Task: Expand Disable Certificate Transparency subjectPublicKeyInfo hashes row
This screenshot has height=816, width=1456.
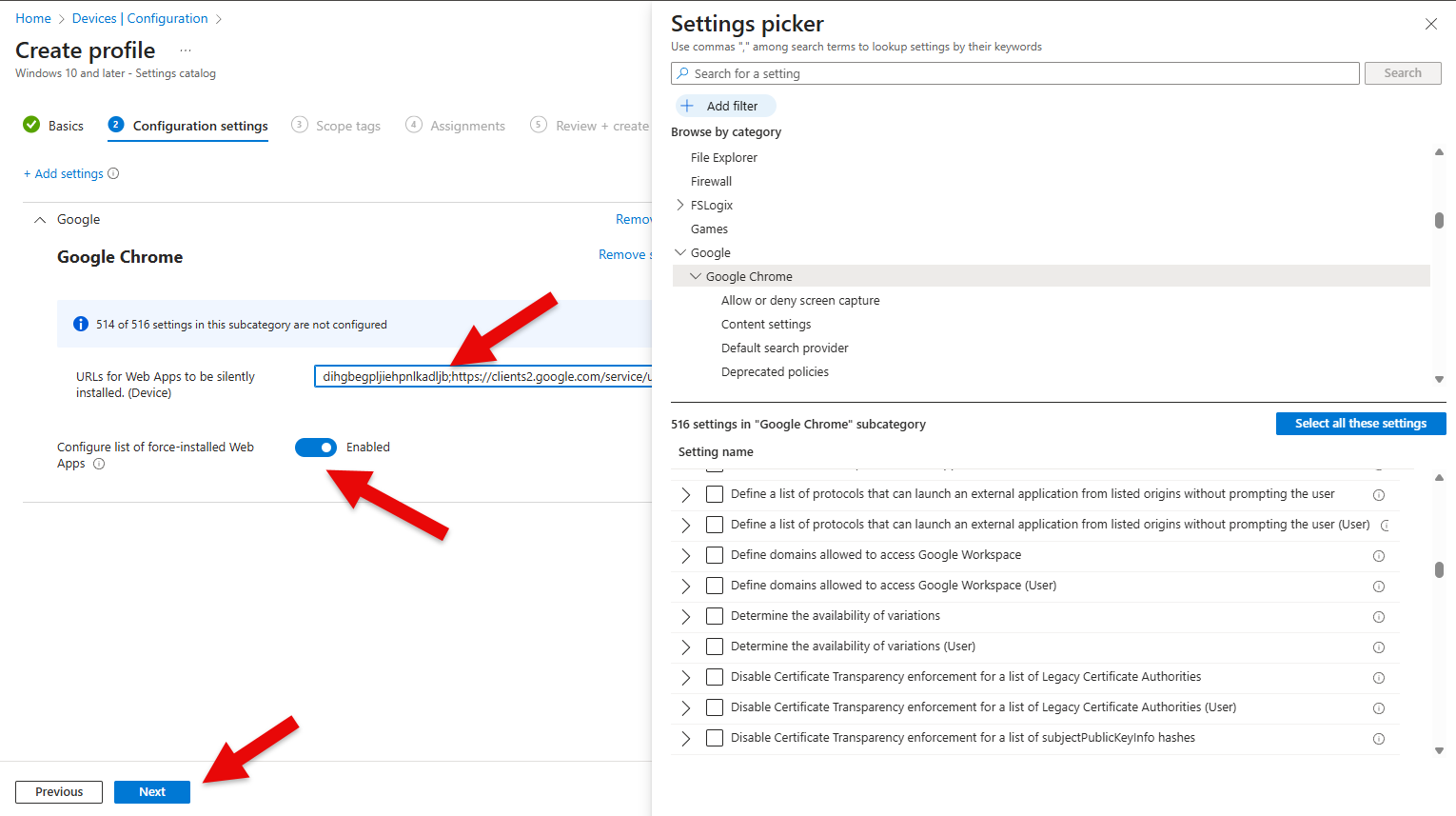Action: tap(686, 739)
